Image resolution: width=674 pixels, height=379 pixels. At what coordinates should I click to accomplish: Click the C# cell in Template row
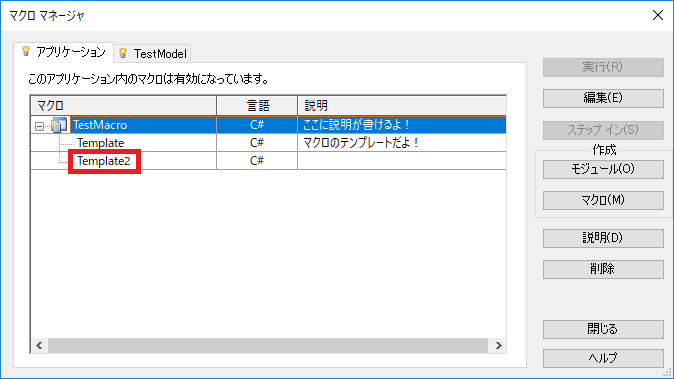[x=257, y=143]
